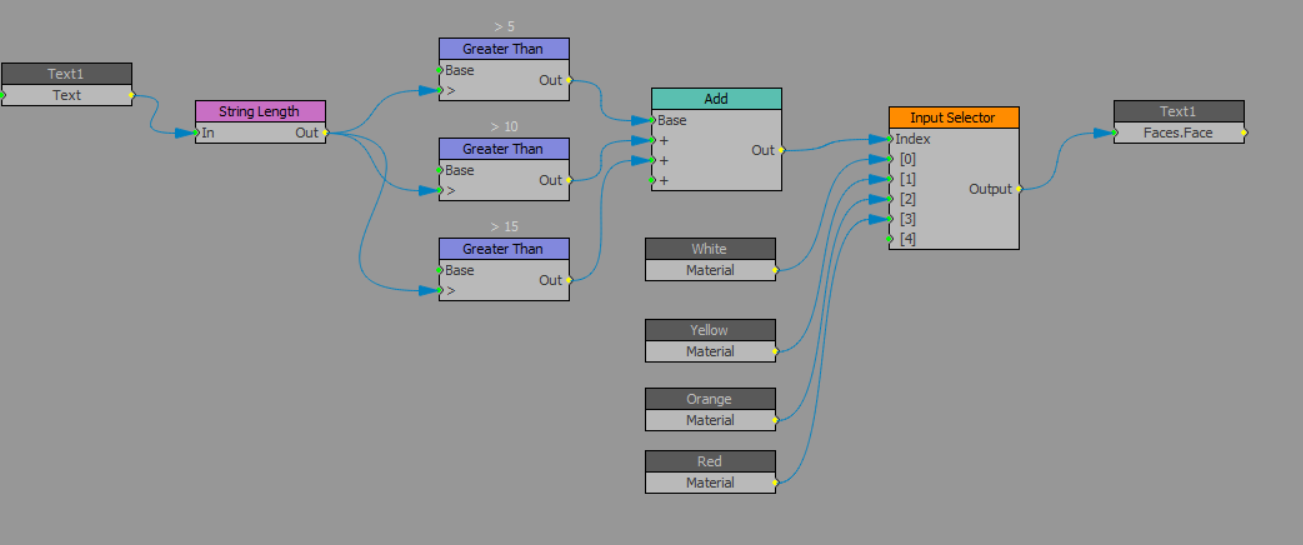Screen dimensions: 1303x545
Task: Select the Orange material node header
Action: coord(710,399)
